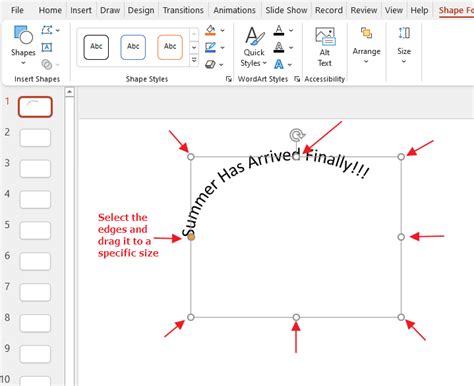Open WordArt Quick Styles

[x=254, y=46]
